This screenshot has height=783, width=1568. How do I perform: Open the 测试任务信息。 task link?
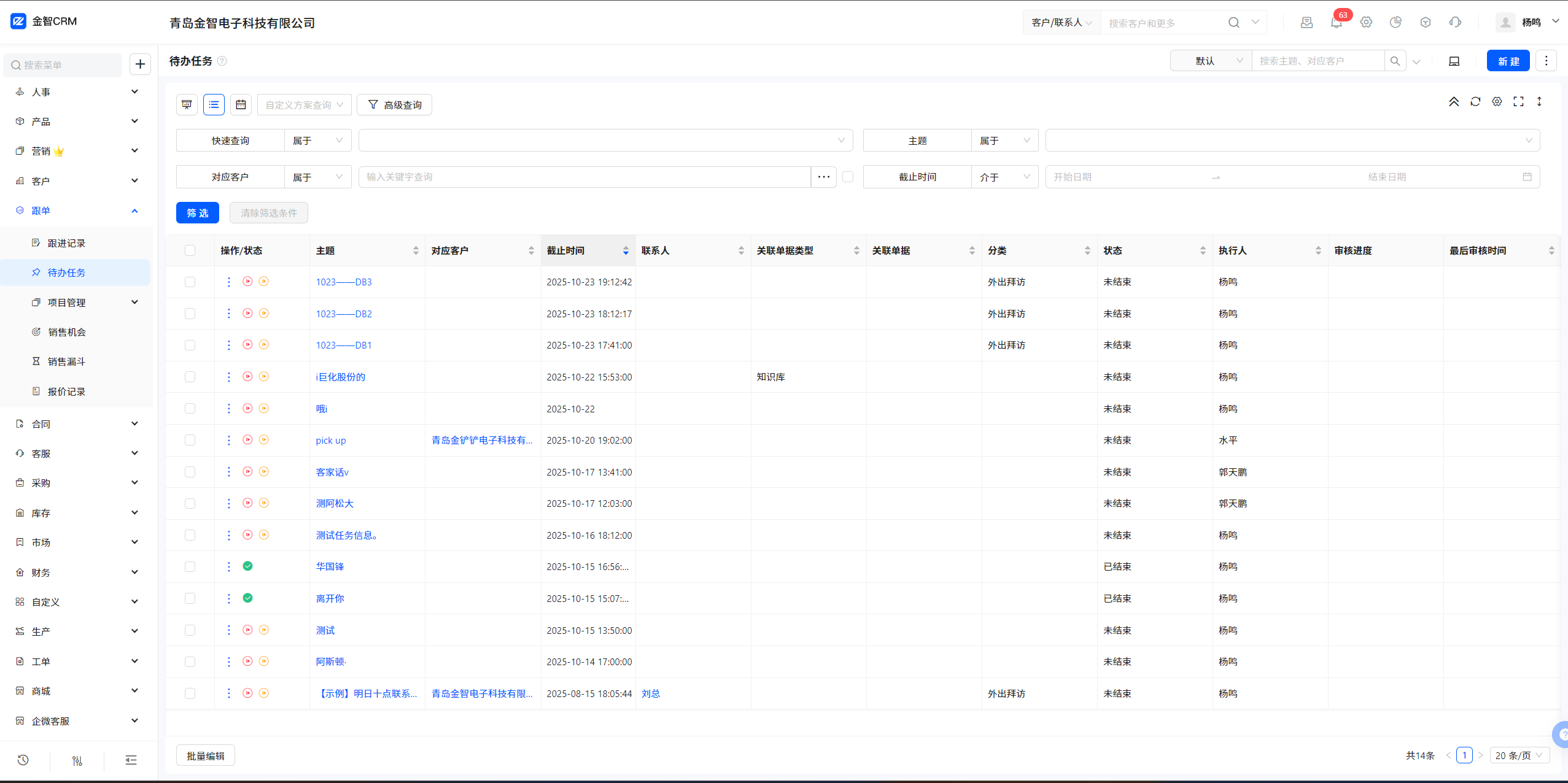click(x=347, y=535)
